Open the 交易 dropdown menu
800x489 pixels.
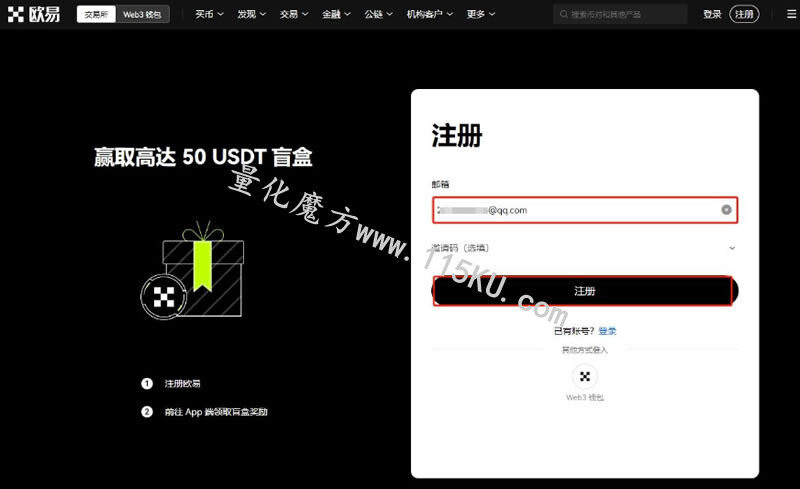[294, 14]
